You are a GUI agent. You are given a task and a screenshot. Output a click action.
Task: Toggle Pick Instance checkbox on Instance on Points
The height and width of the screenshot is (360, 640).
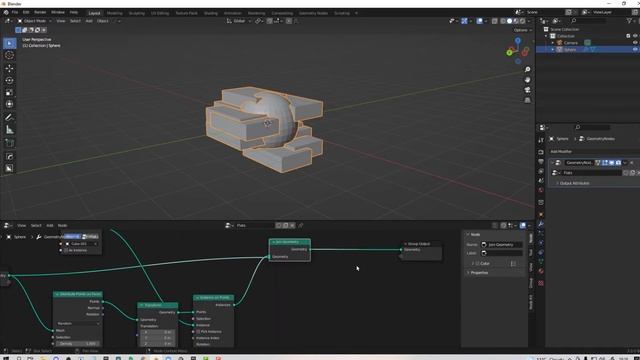(x=198, y=331)
